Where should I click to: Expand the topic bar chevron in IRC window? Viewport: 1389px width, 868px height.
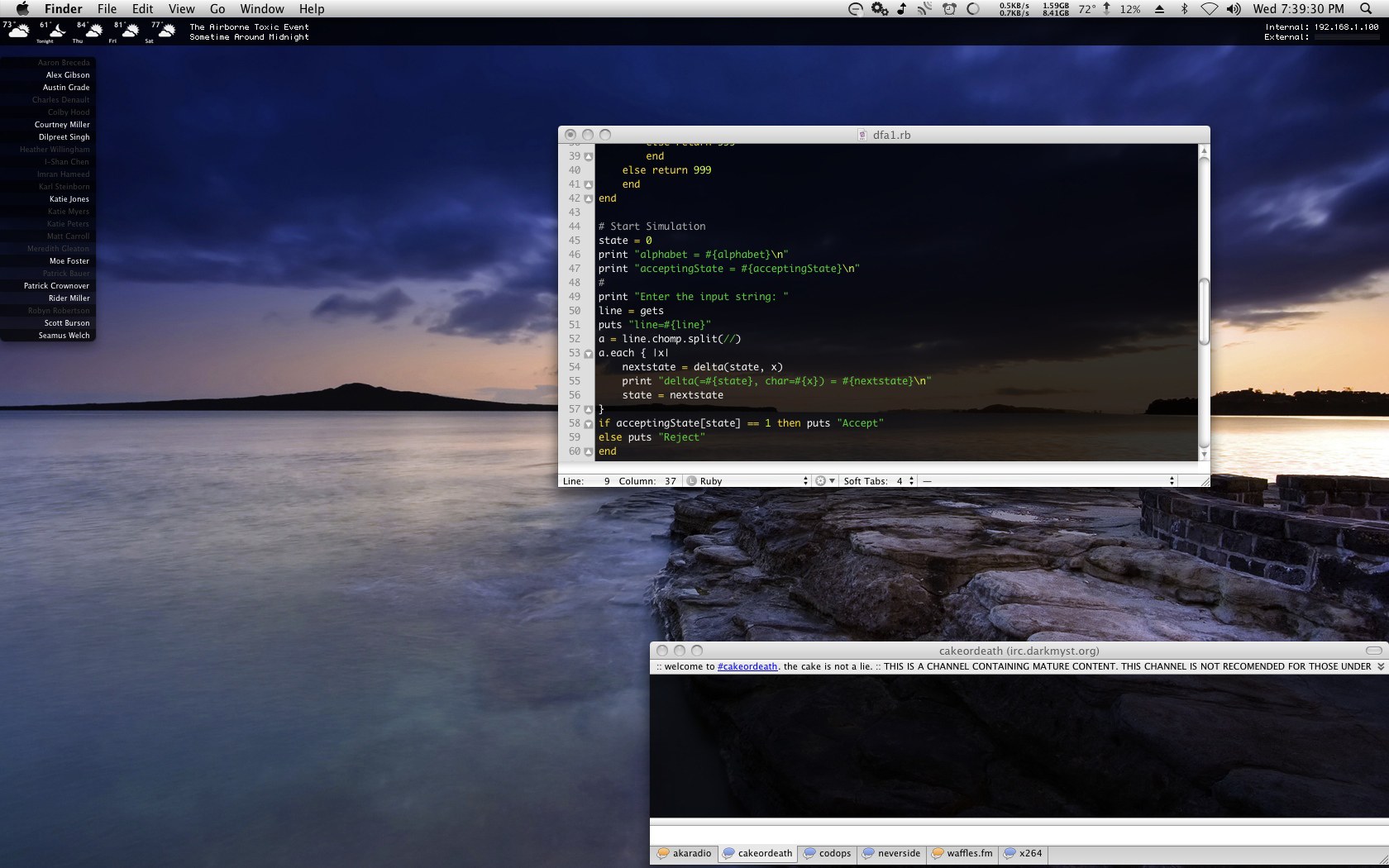pyautogui.click(x=1380, y=666)
